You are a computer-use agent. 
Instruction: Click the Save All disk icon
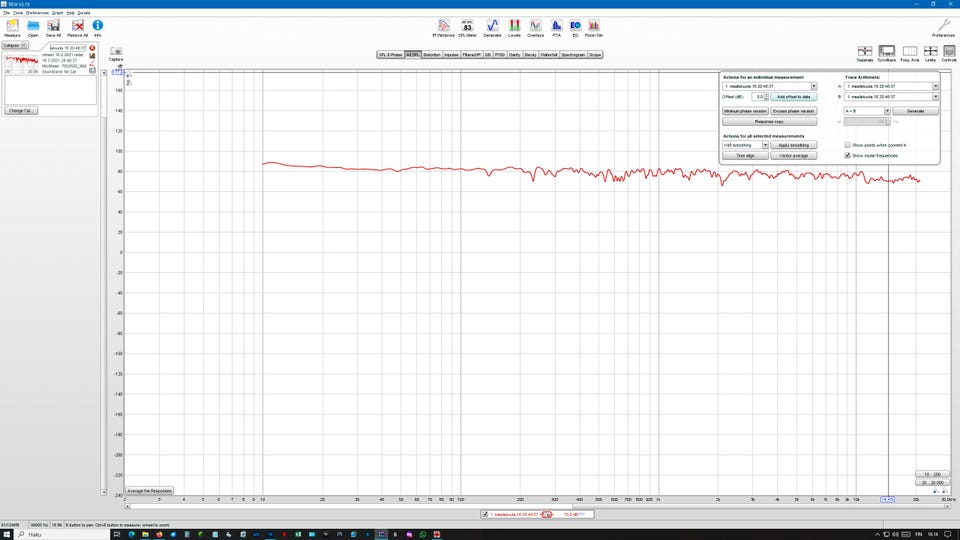tap(54, 26)
